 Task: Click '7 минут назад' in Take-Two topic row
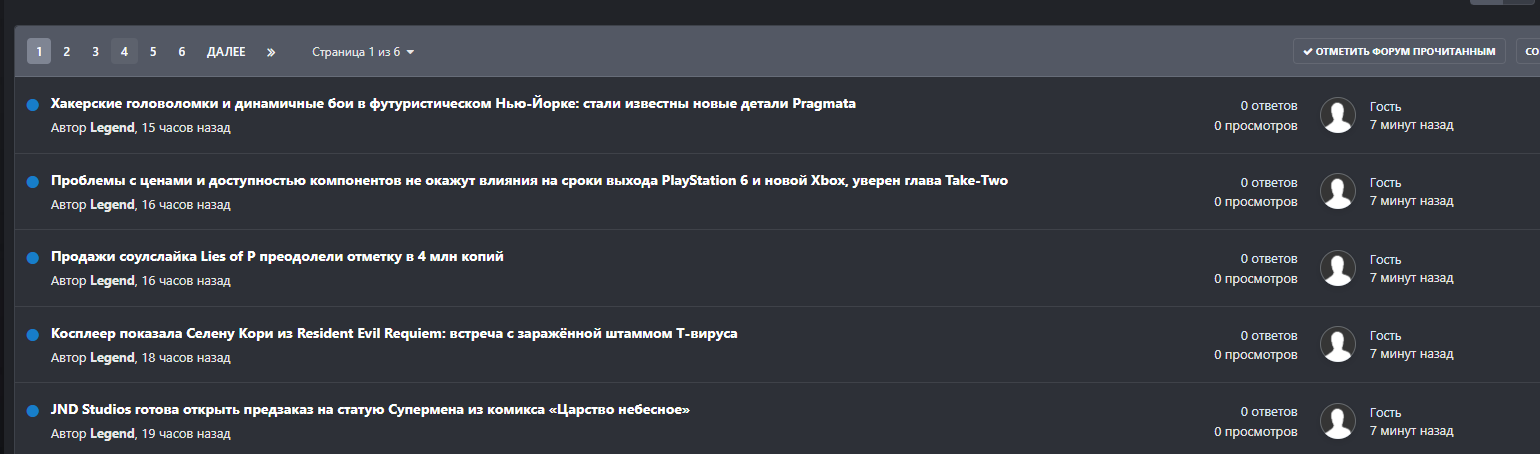pos(1411,201)
